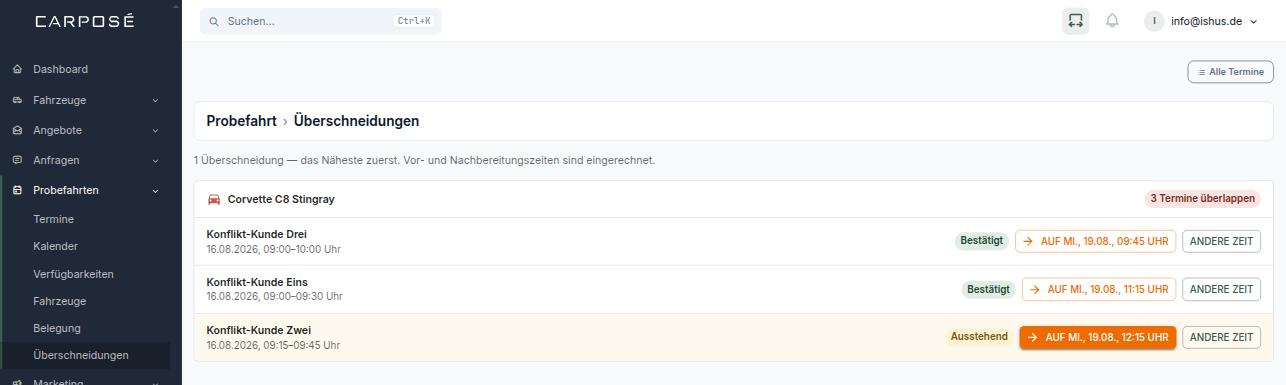
Task: Click the 3 Termine überlappen badge
Action: pos(1202,199)
